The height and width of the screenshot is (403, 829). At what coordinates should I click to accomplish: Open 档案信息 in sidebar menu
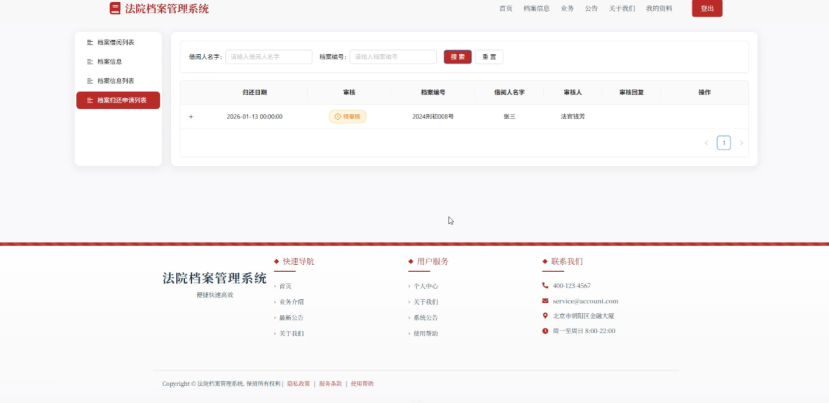point(118,62)
